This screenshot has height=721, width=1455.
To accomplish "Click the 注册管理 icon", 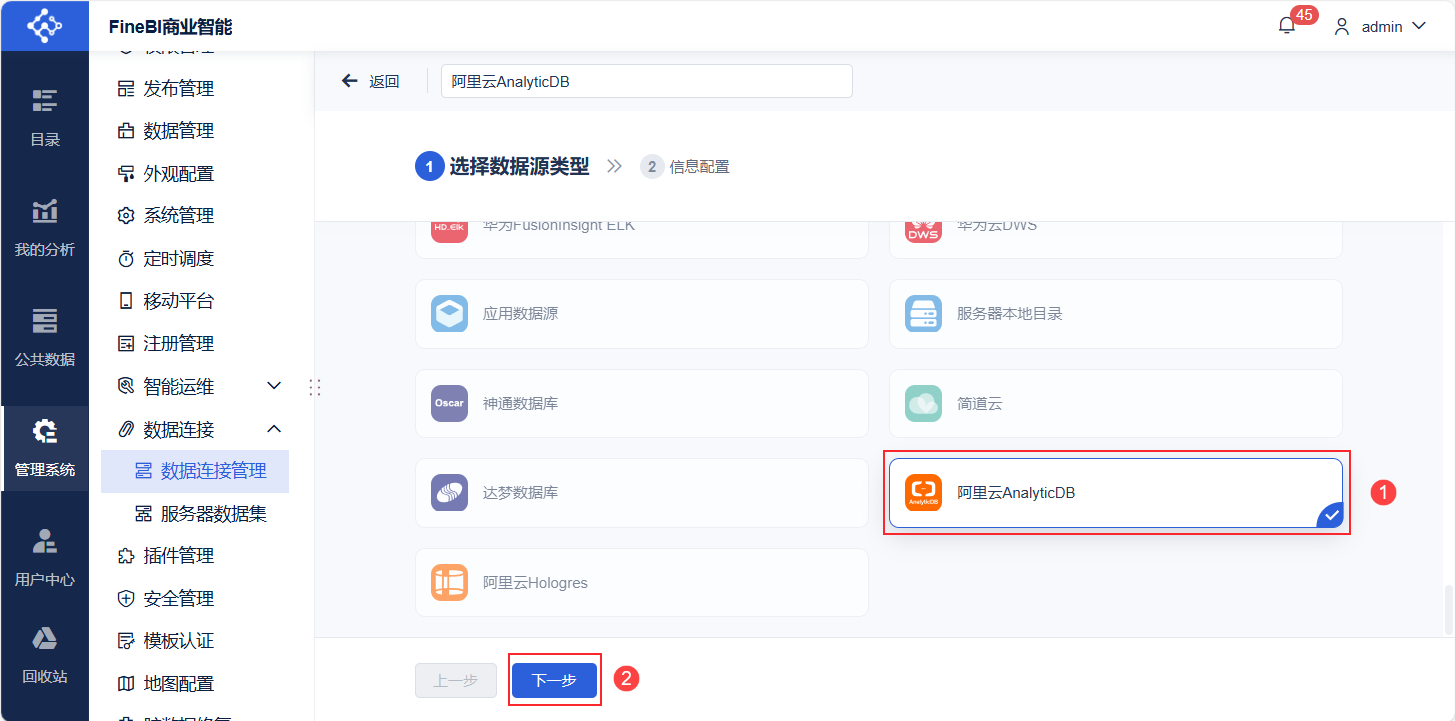I will (126, 344).
